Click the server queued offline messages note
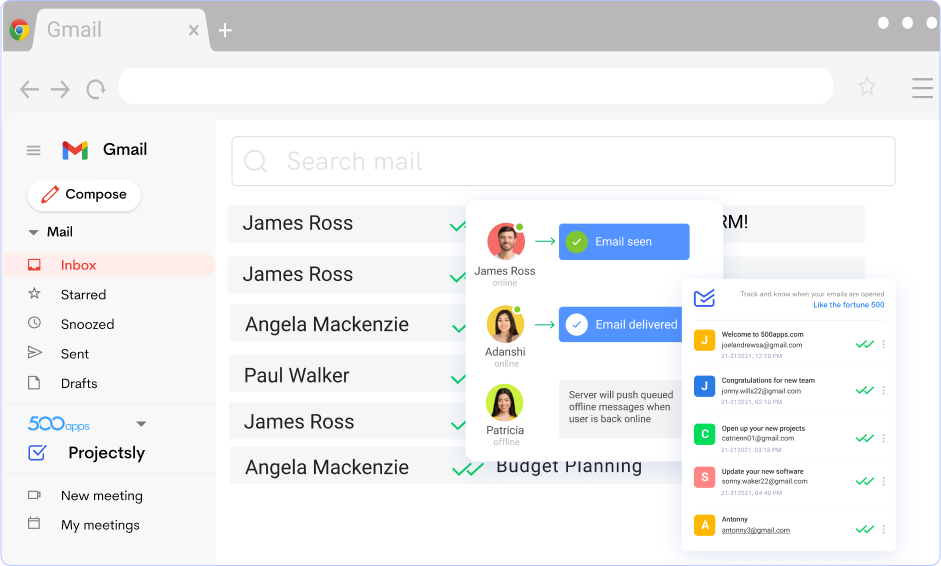The height and width of the screenshot is (566, 941). pos(621,409)
